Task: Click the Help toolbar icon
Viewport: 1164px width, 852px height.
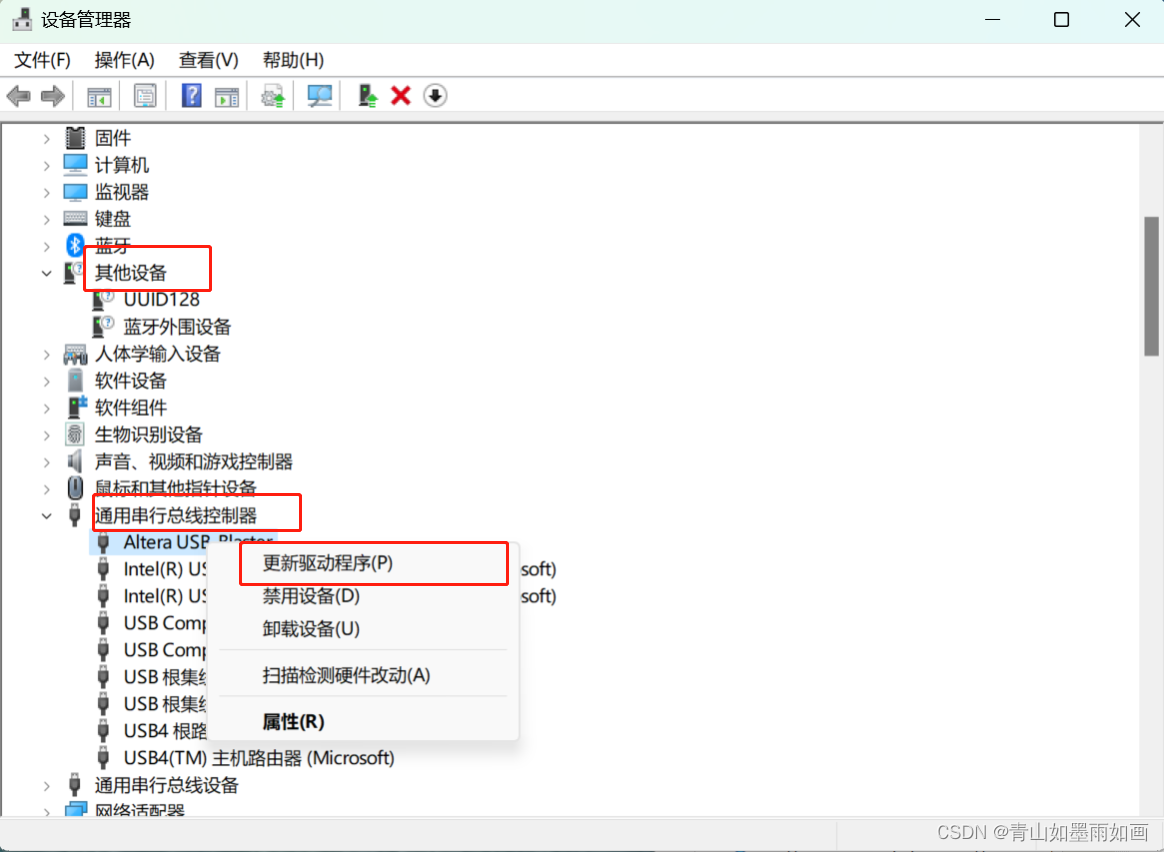Action: tap(190, 95)
